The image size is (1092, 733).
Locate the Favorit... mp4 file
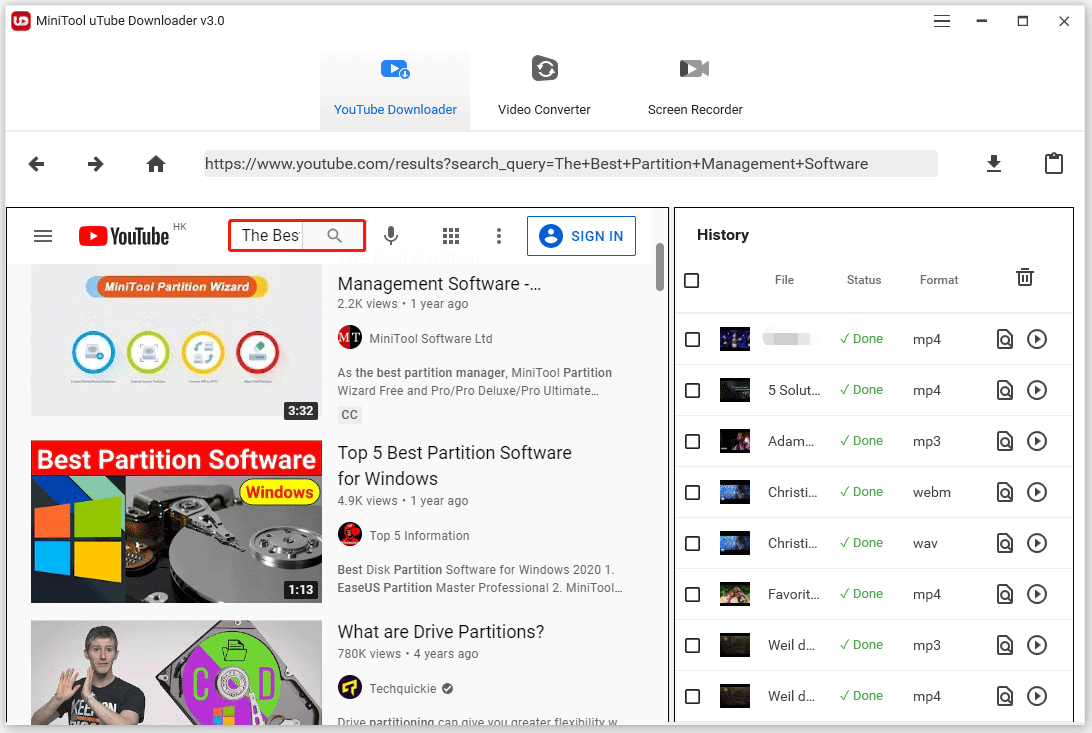(1004, 594)
